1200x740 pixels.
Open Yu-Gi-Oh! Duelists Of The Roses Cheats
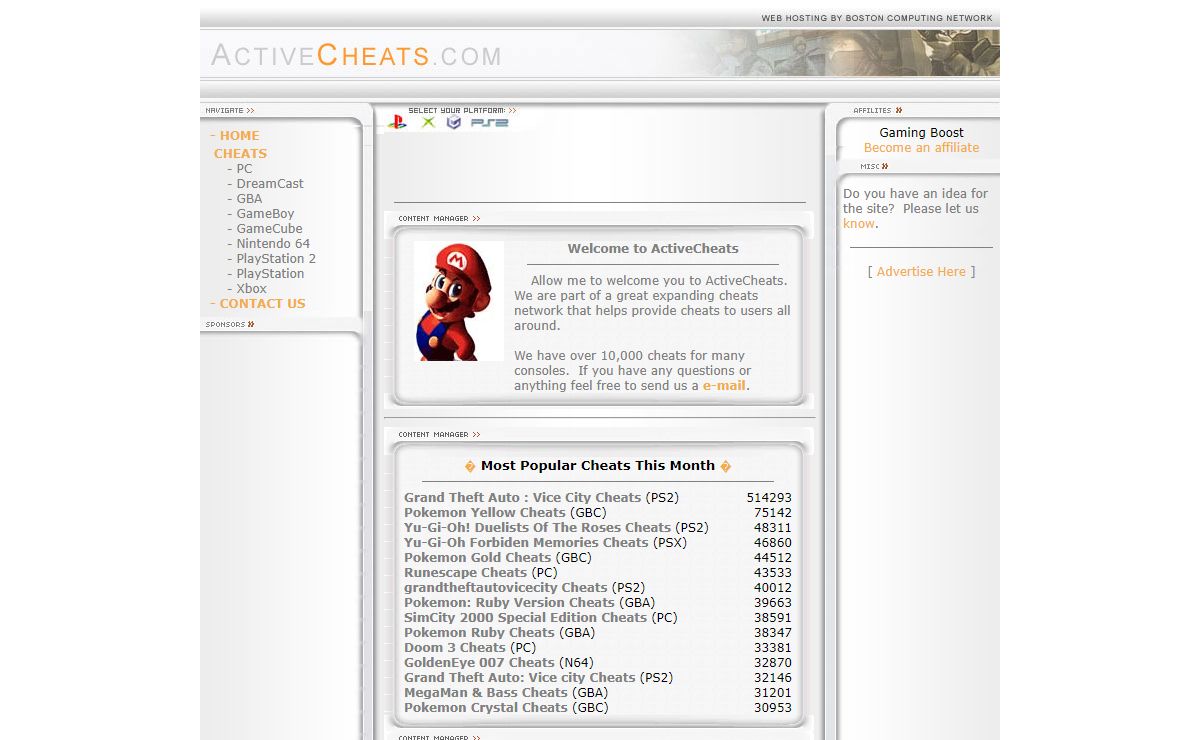537,527
